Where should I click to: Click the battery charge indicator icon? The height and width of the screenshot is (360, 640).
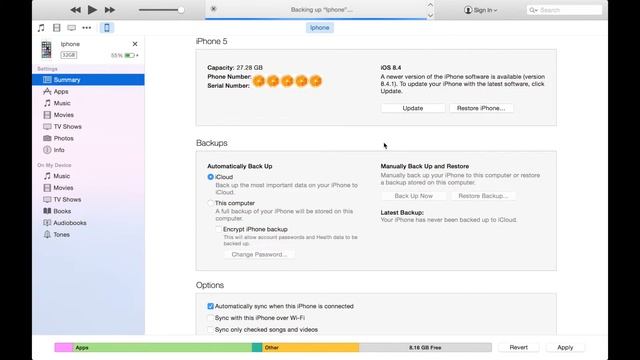pos(129,55)
